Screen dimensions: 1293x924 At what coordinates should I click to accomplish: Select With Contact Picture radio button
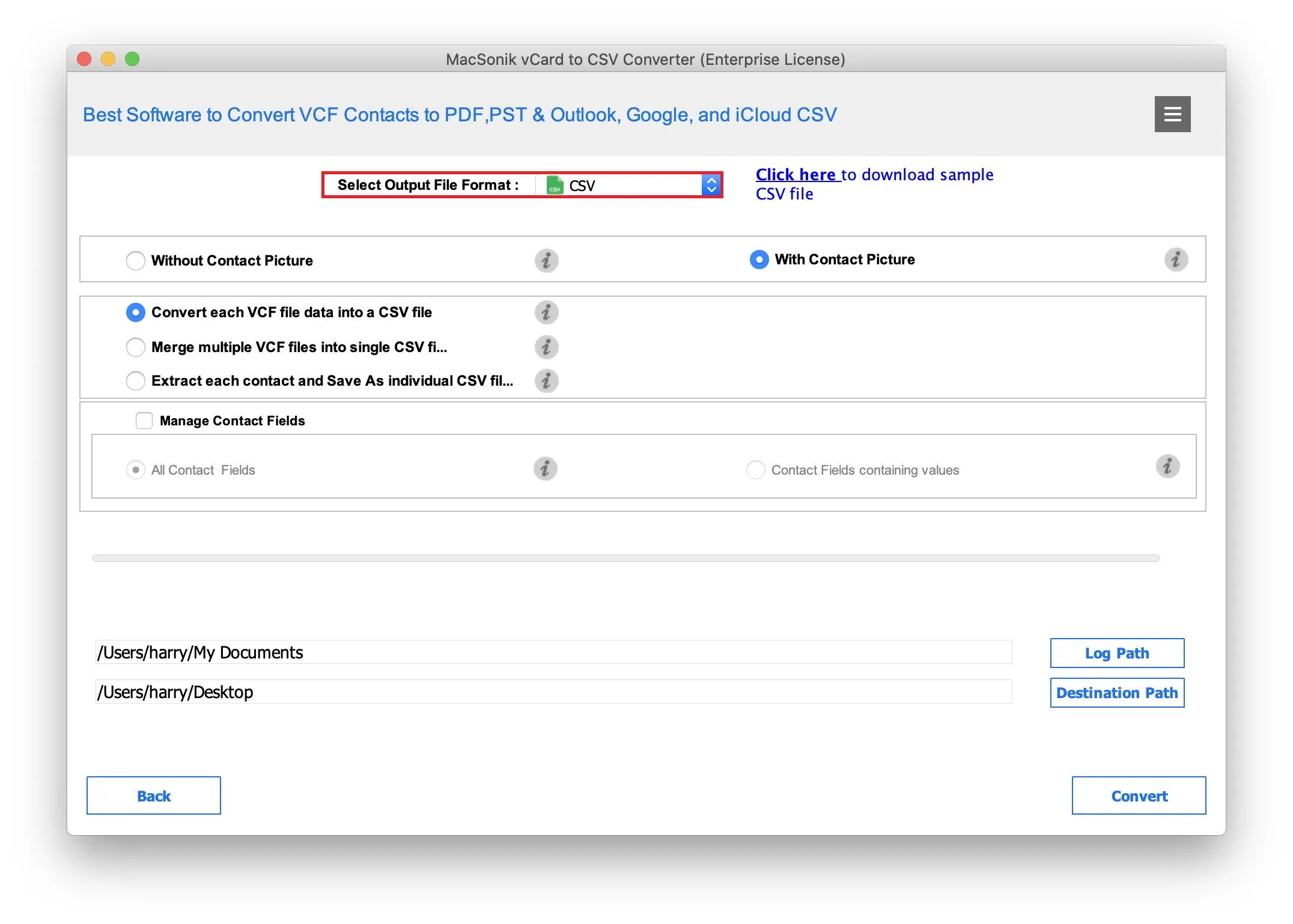[x=759, y=260]
